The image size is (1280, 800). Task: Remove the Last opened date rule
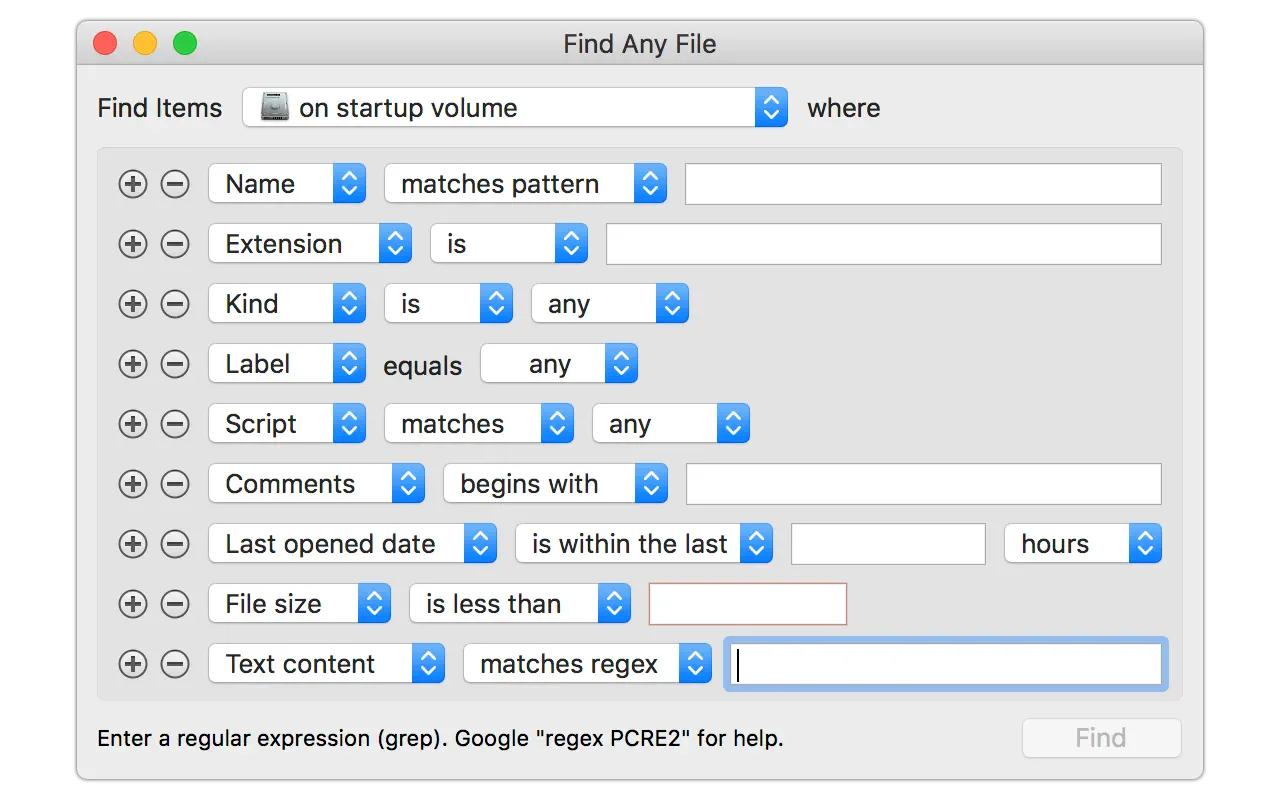pos(175,544)
